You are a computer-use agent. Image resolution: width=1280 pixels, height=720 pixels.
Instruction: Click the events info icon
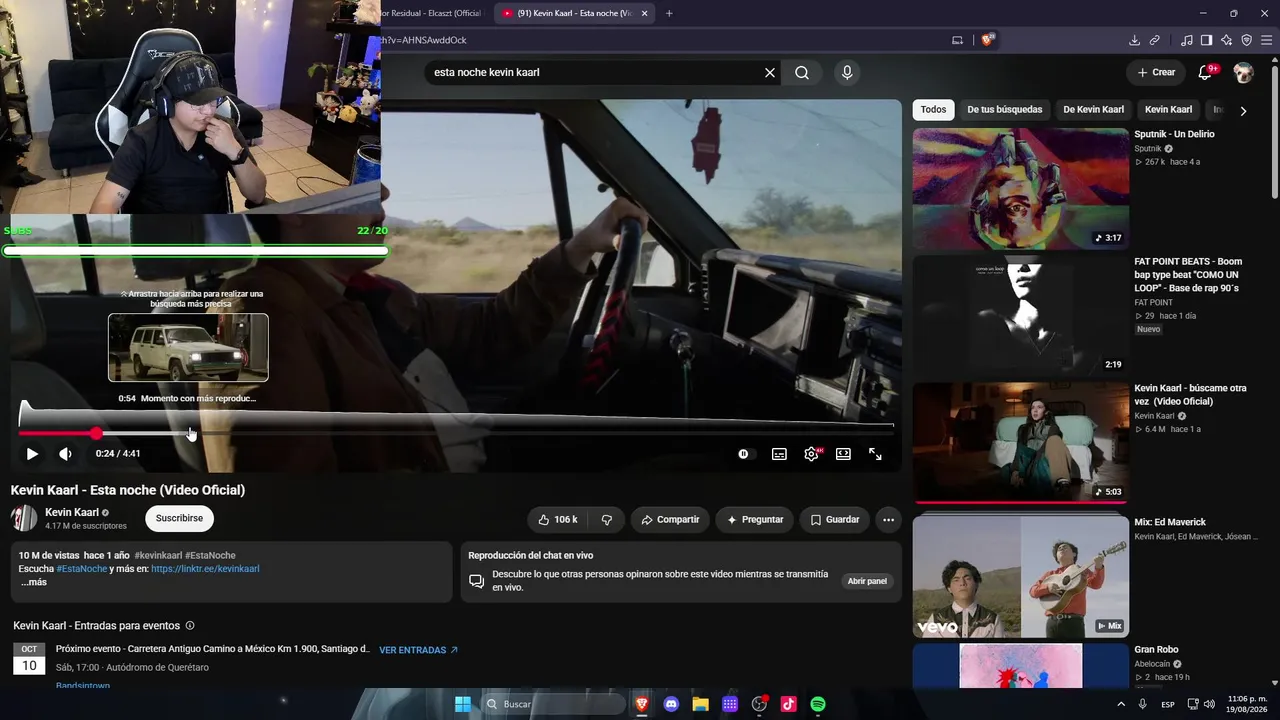pos(190,626)
